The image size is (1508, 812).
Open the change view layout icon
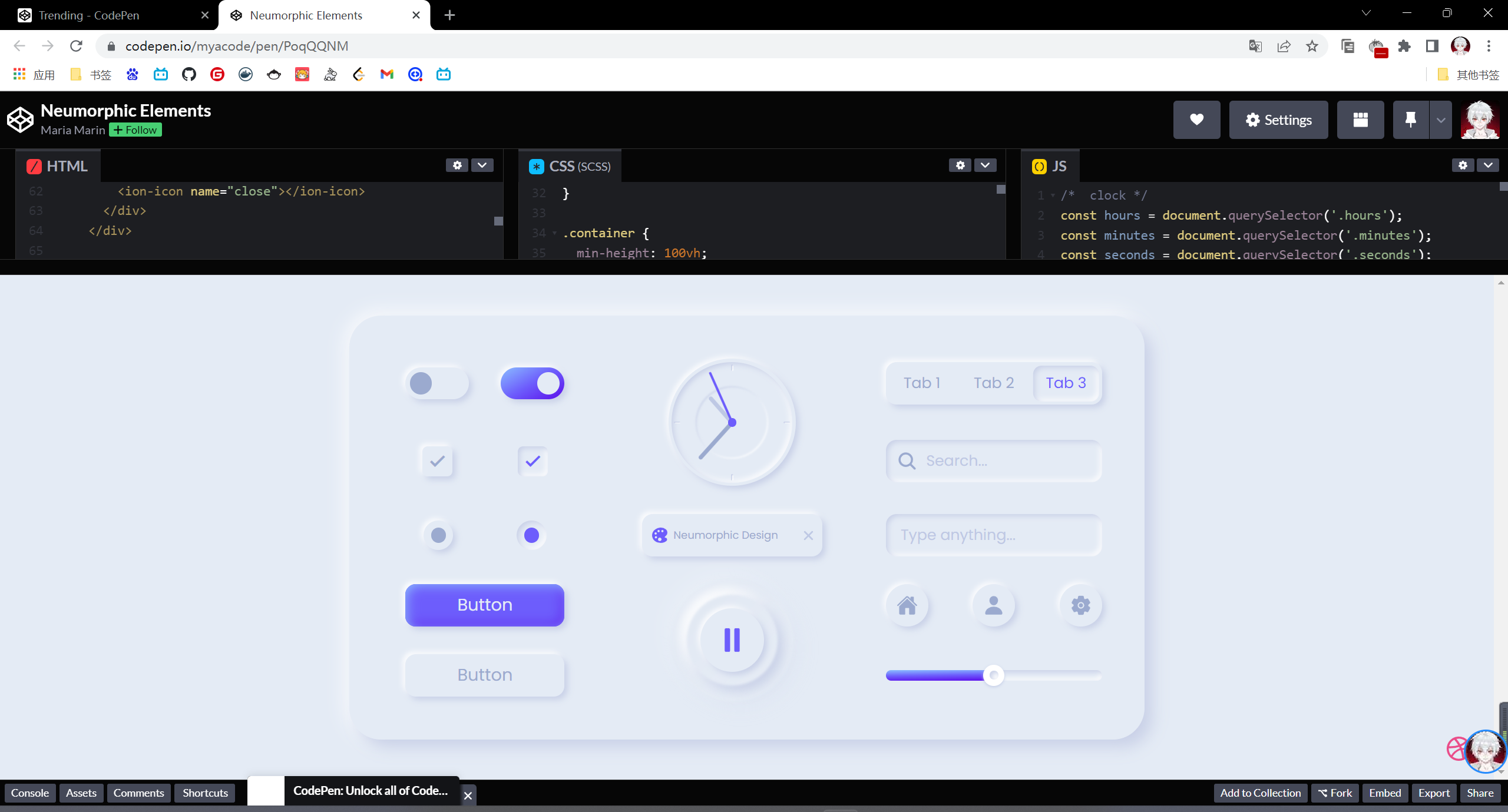tap(1360, 120)
